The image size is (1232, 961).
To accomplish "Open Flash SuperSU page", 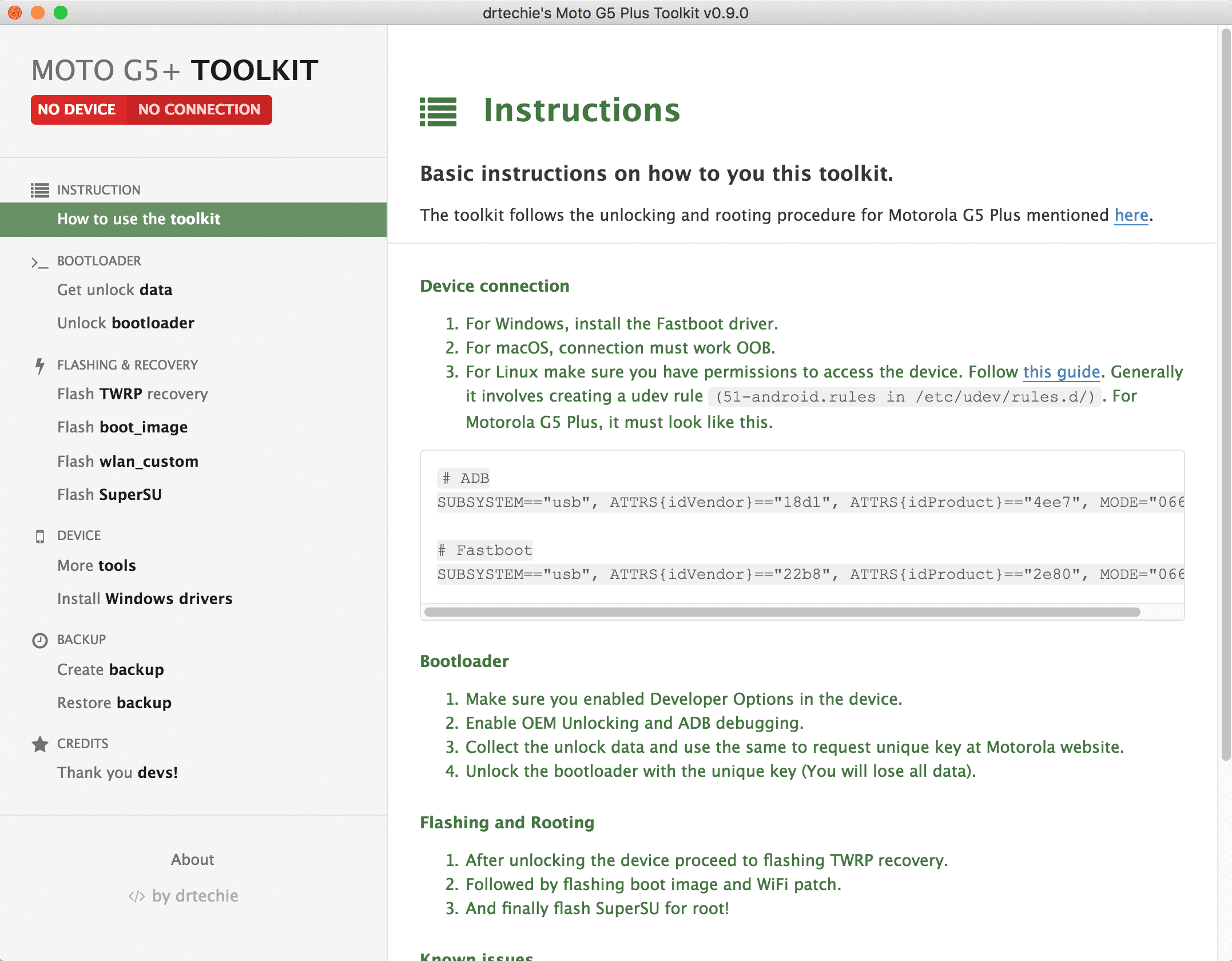I will click(x=110, y=494).
